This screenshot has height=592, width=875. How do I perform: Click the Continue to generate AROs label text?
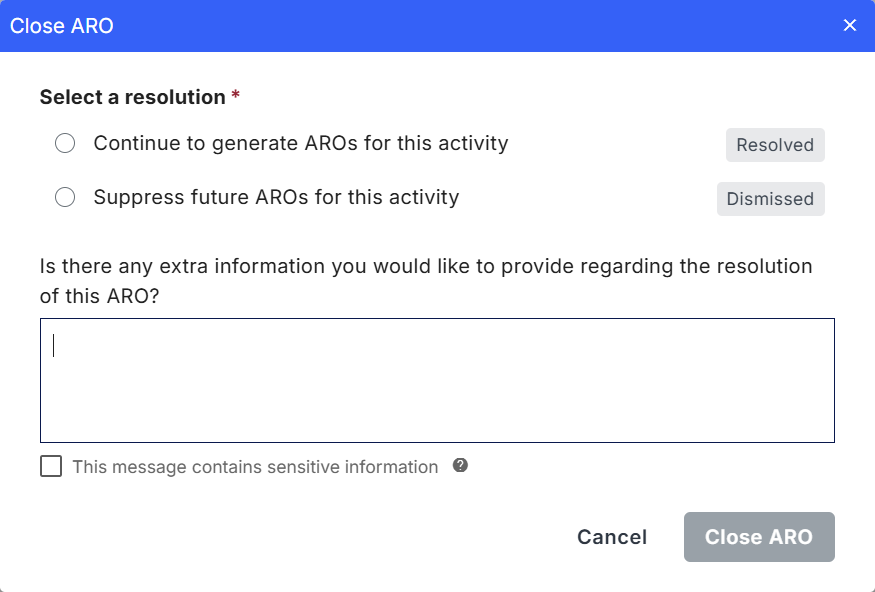tap(301, 144)
